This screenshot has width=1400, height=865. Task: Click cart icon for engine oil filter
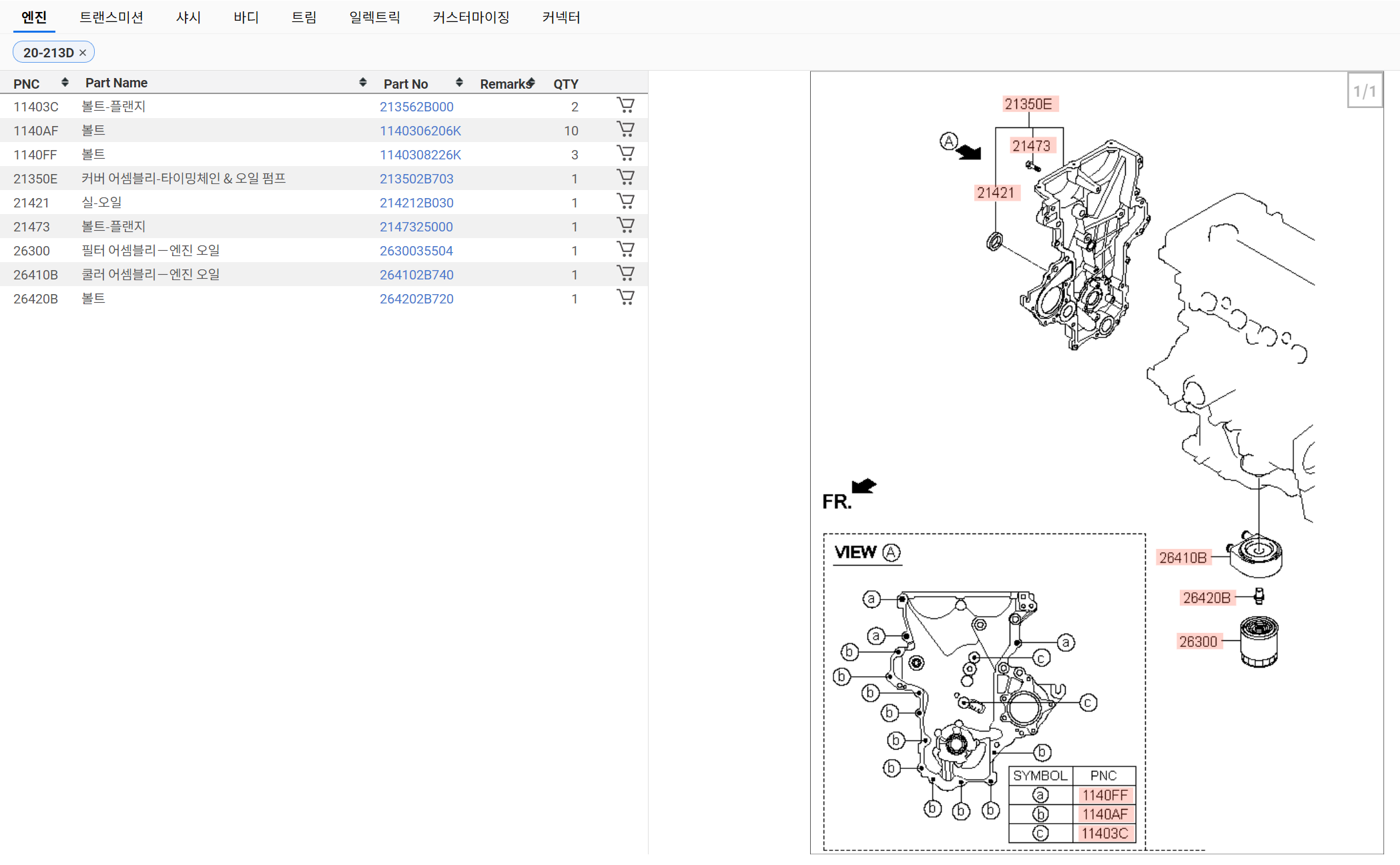[625, 249]
